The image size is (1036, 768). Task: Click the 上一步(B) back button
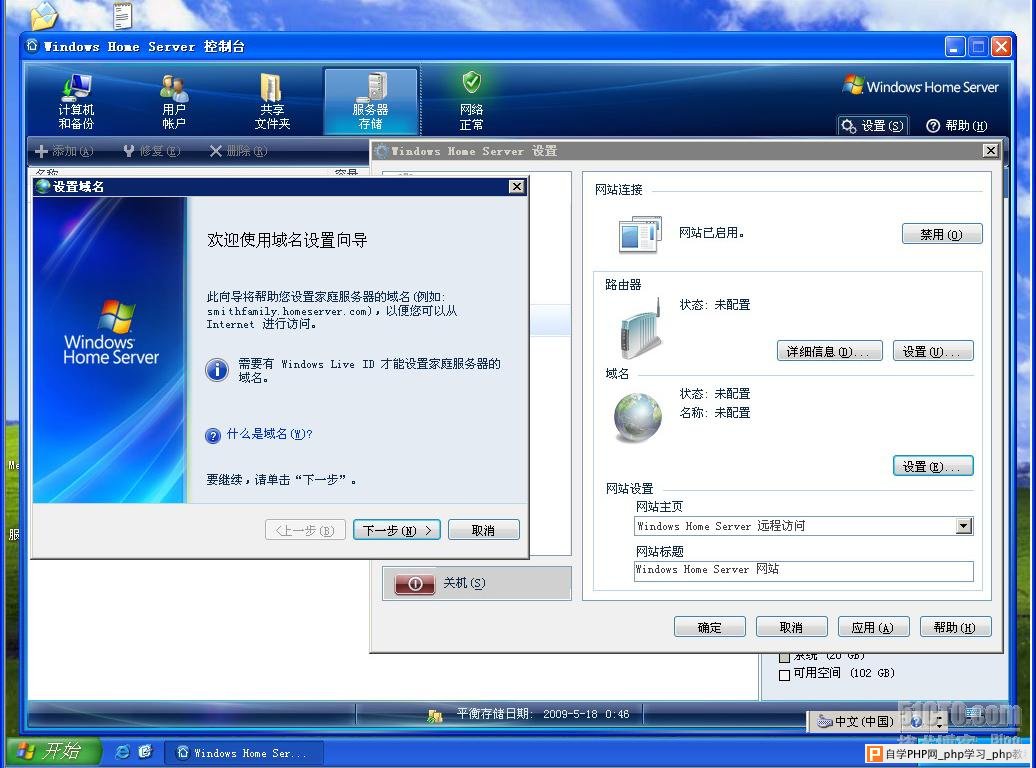[x=305, y=530]
